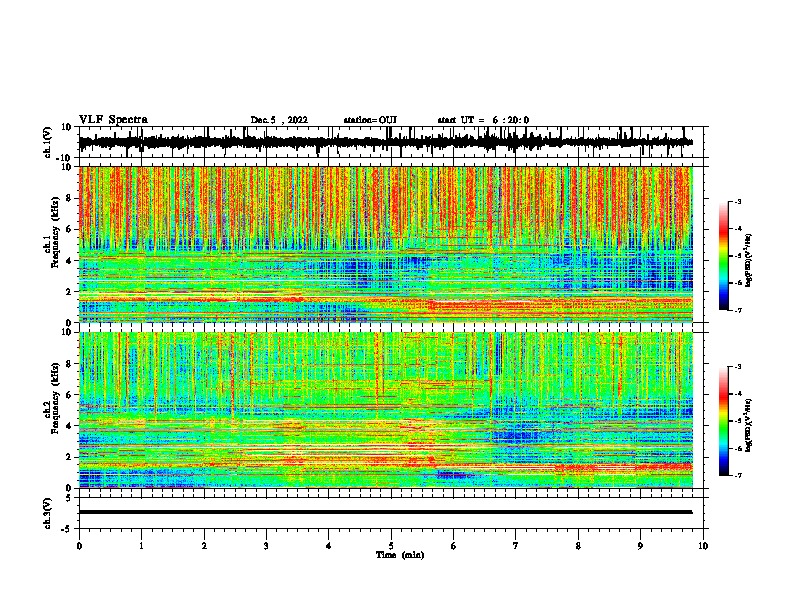The width and height of the screenshot is (792, 612).
Task: Click the "10" tick on the time axis
Action: (703, 546)
